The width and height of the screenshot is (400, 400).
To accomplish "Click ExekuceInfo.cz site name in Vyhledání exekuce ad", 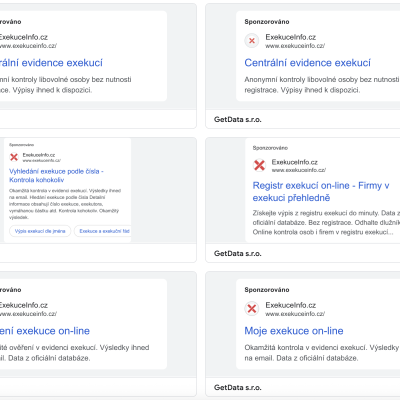I will pos(39,155).
